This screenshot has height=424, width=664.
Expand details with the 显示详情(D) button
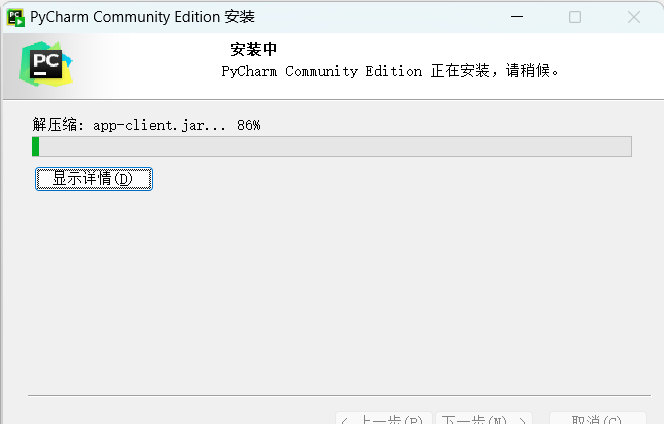(93, 179)
